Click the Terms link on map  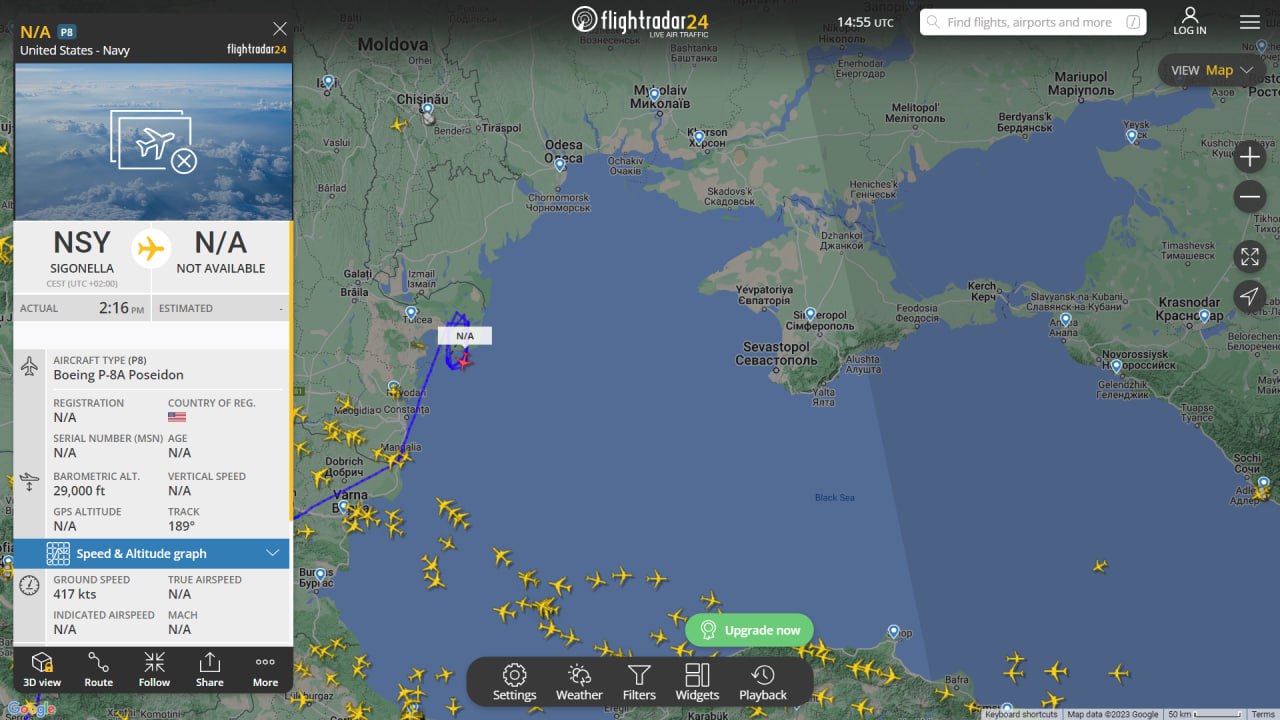coord(1263,714)
